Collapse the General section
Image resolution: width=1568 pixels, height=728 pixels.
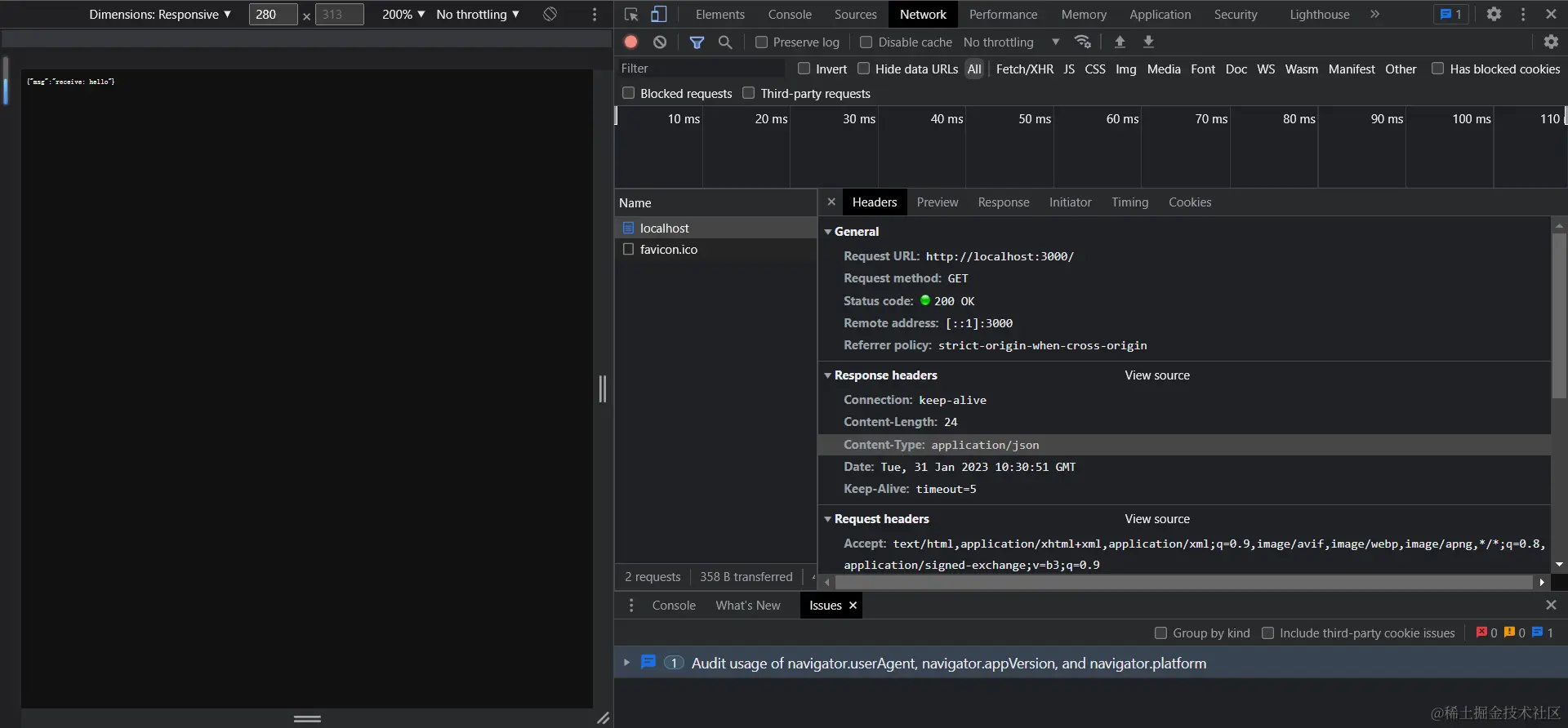point(827,232)
